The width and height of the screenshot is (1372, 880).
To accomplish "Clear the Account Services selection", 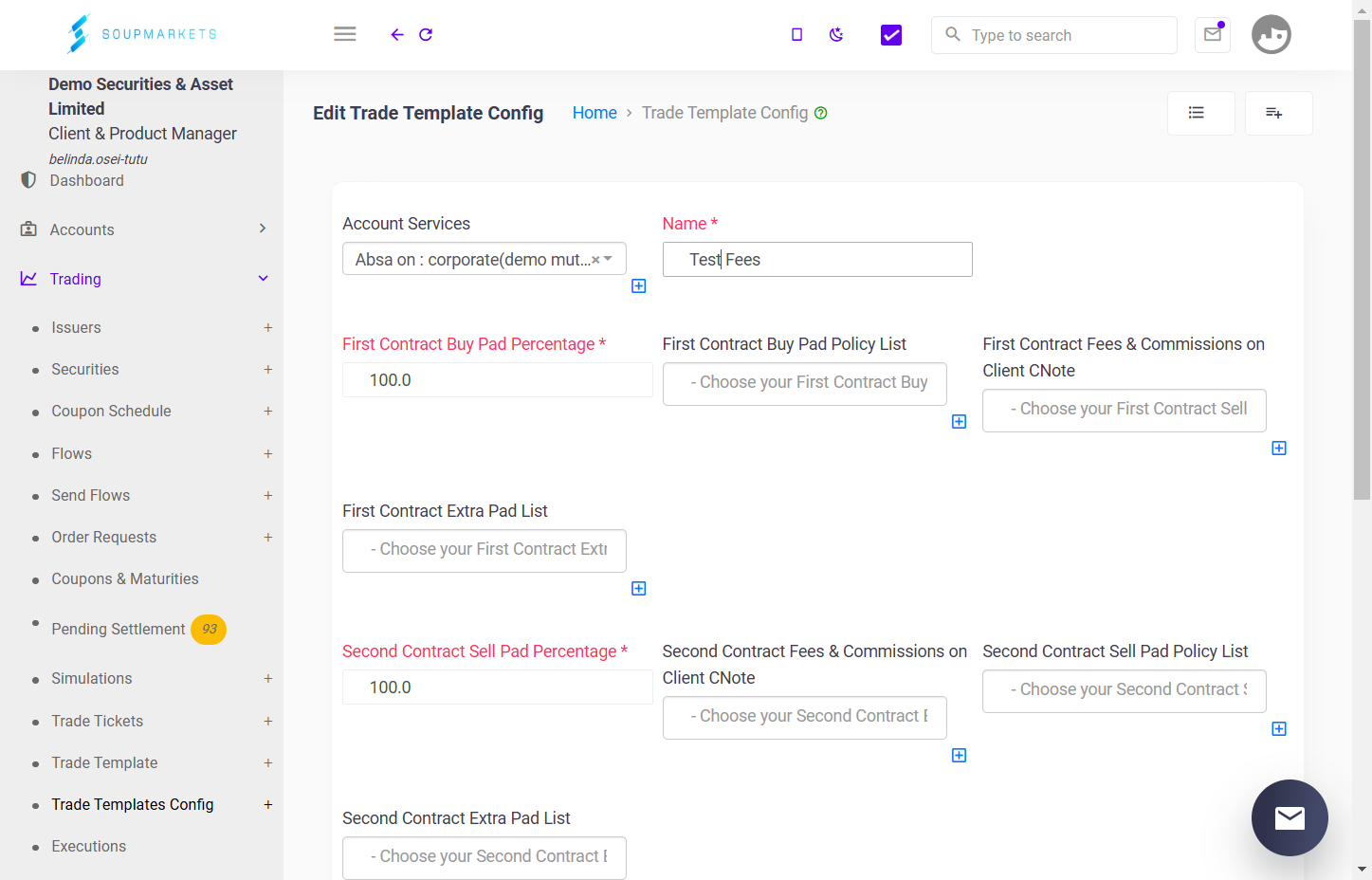I will pos(595,260).
